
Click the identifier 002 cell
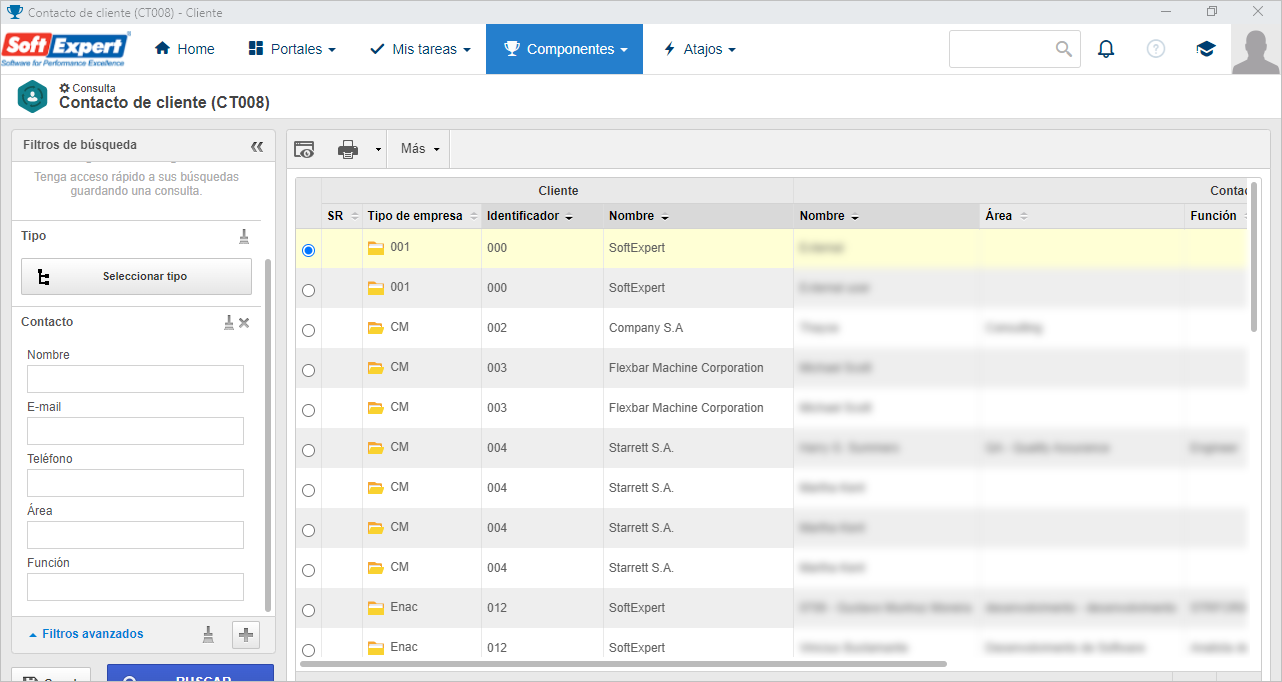pyautogui.click(x=542, y=328)
